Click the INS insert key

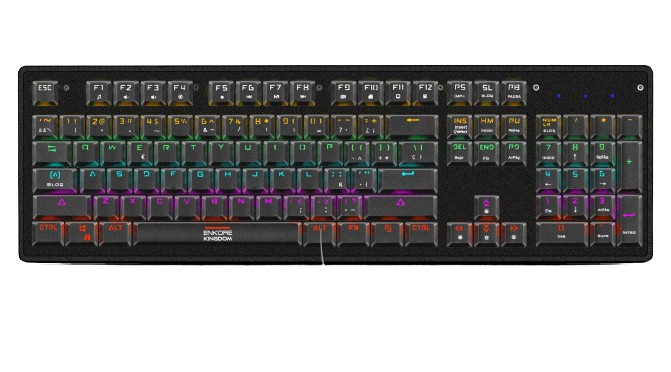pyautogui.click(x=460, y=125)
